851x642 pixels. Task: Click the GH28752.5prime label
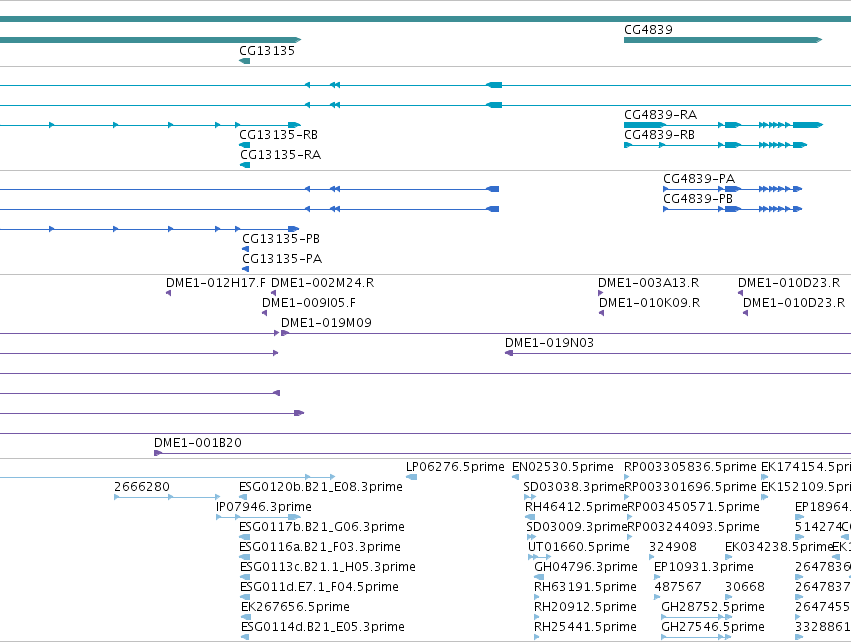click(x=713, y=607)
